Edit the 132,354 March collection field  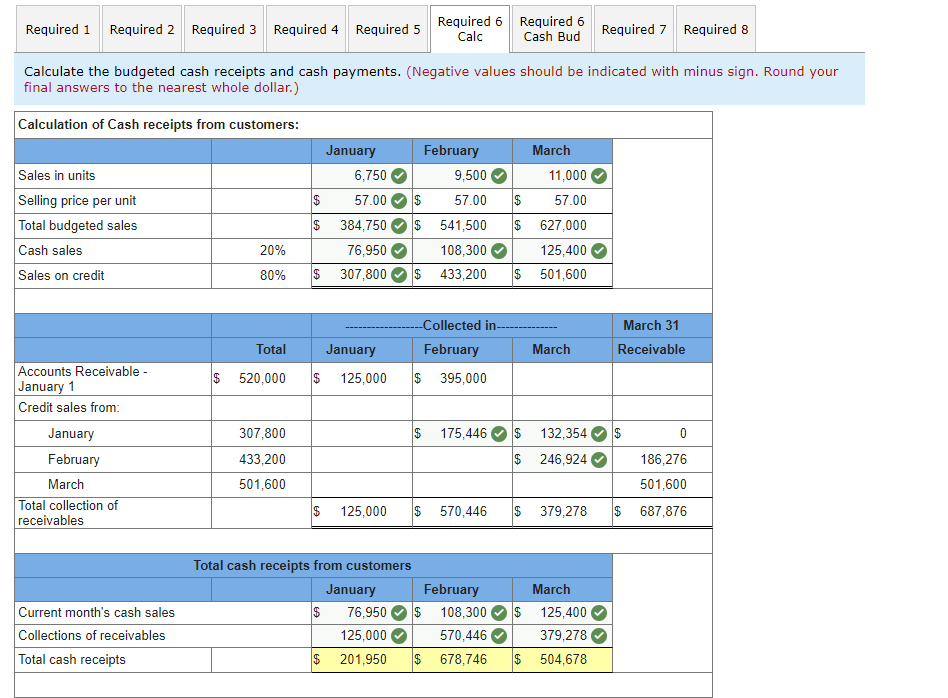562,433
